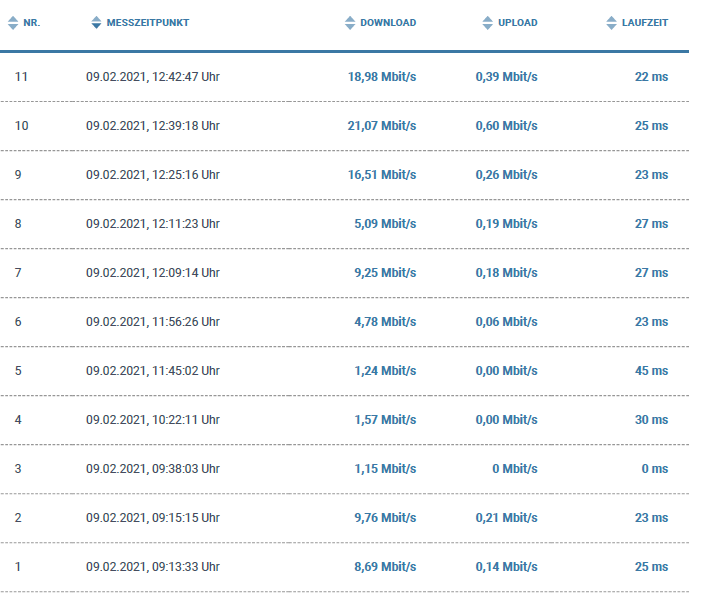Click the sort arrows beside Download
The width and height of the screenshot is (710, 593).
[350, 22]
